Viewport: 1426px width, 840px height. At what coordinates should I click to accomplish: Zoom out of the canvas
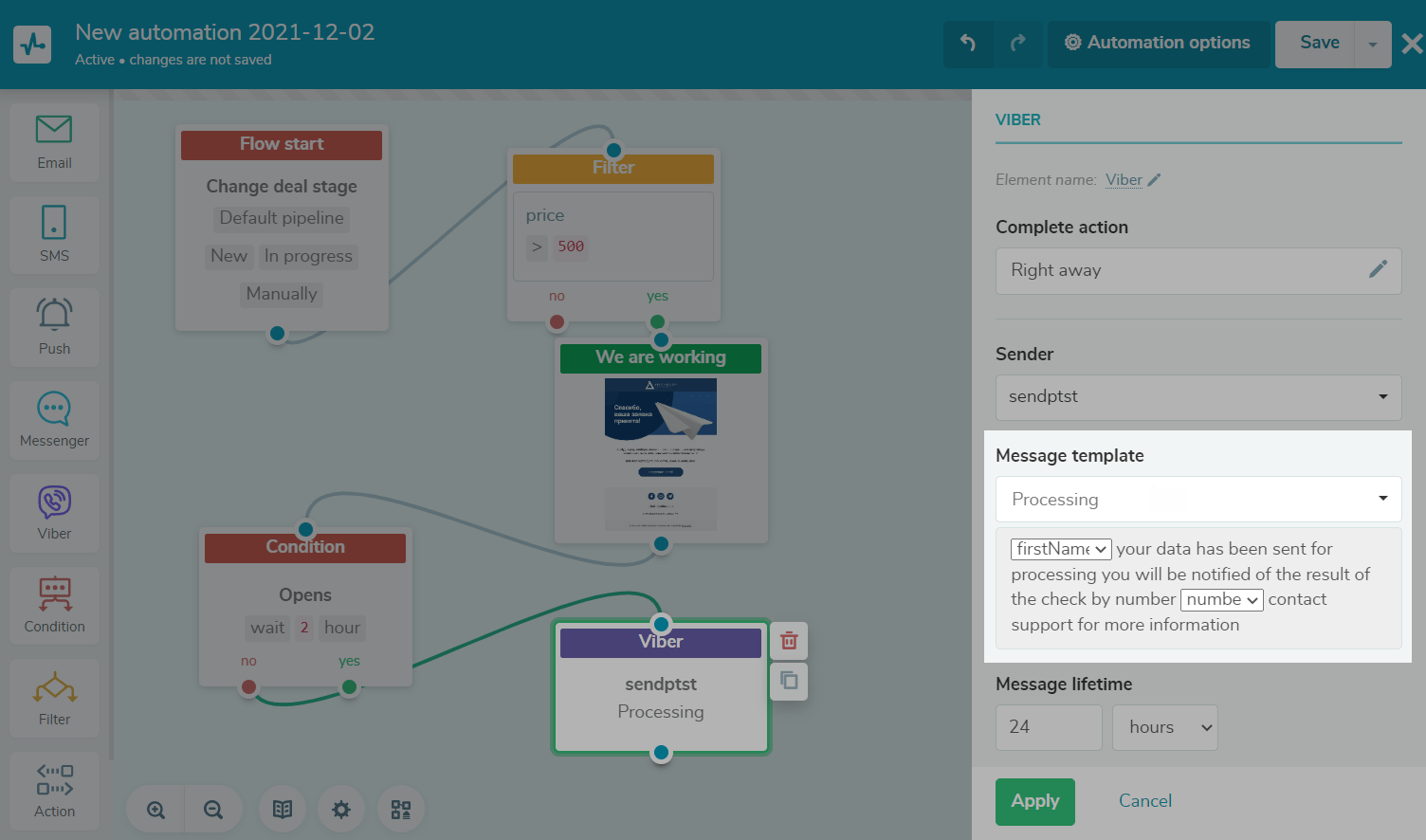(x=213, y=810)
